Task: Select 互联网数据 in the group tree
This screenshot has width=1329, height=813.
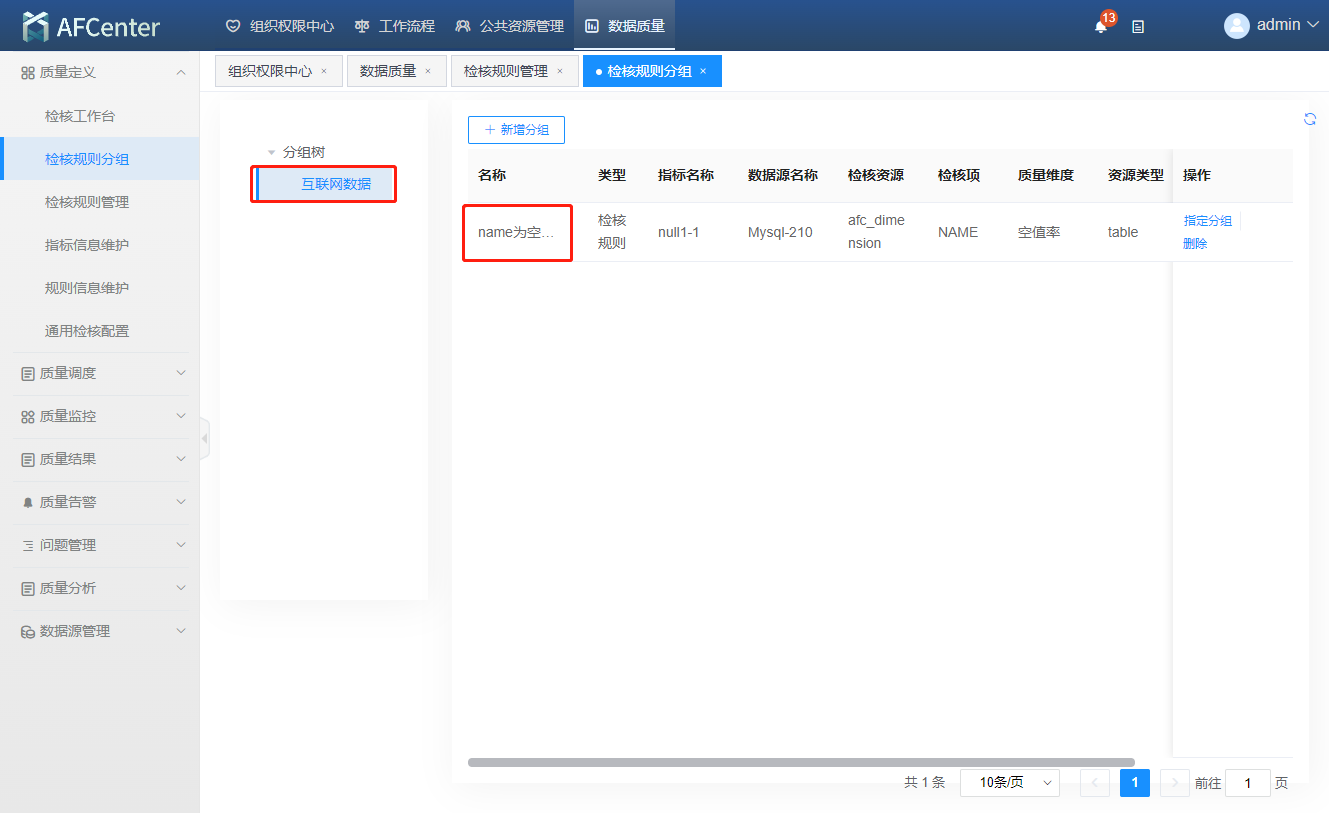Action: (336, 184)
